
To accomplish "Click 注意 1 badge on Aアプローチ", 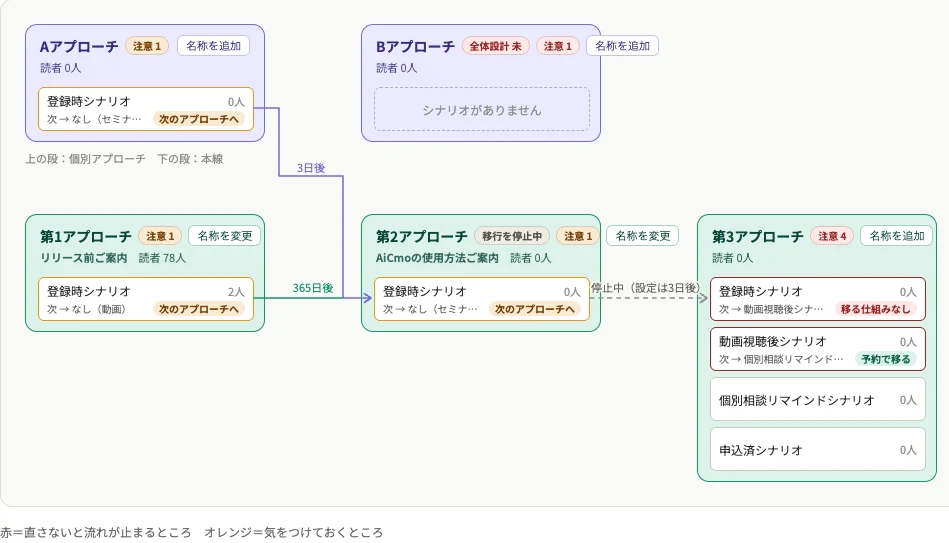I will 147,46.
